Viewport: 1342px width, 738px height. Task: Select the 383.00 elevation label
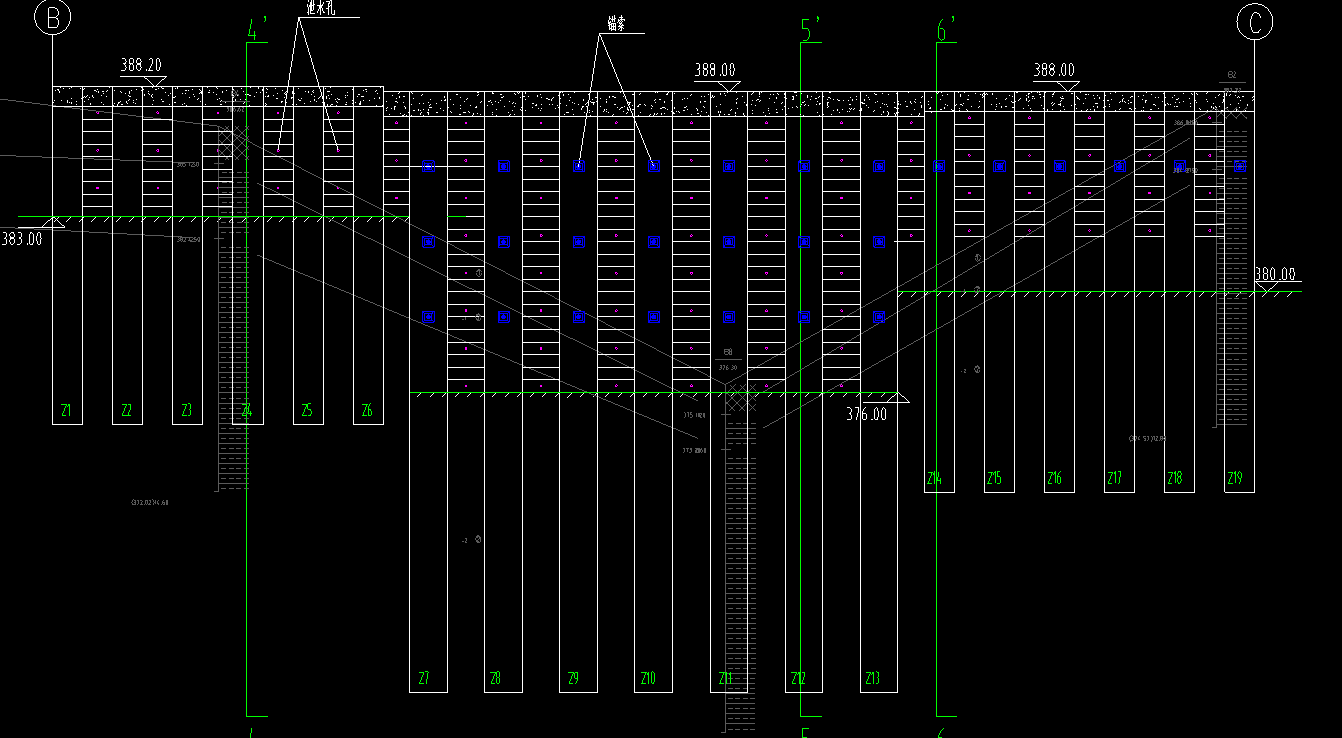pos(21,239)
